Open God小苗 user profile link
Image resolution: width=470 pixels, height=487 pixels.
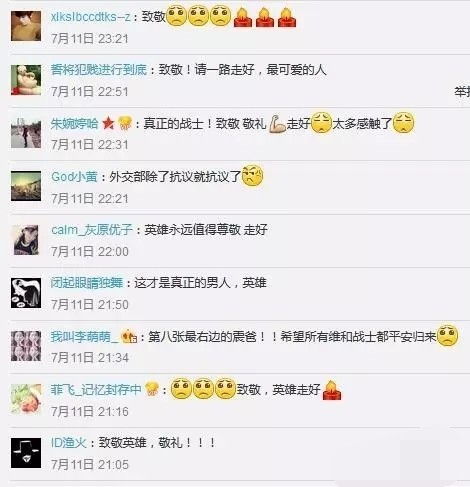click(74, 177)
